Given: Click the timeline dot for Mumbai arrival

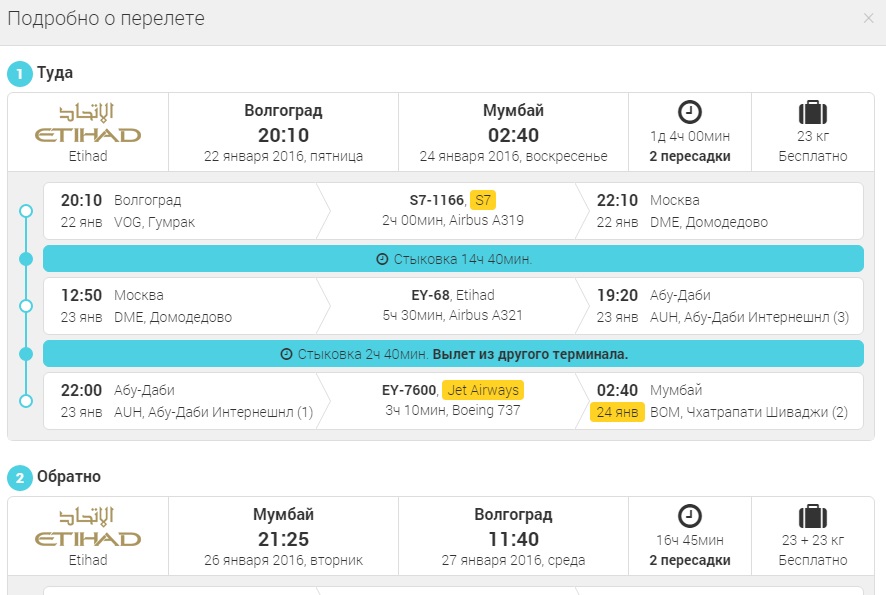Looking at the screenshot, I should pyautogui.click(x=26, y=401).
